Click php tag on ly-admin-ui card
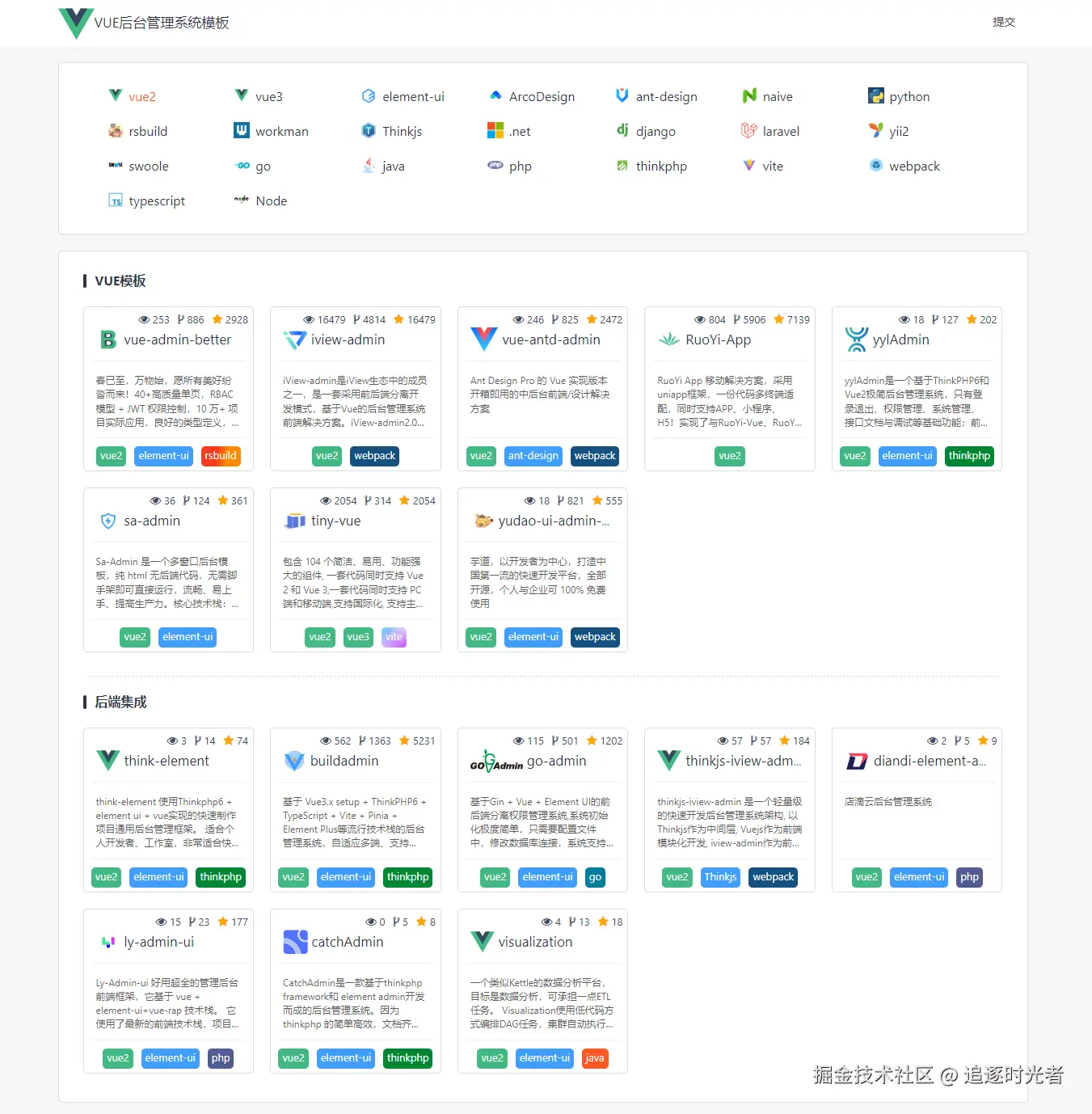This screenshot has width=1092, height=1114. [x=221, y=1058]
